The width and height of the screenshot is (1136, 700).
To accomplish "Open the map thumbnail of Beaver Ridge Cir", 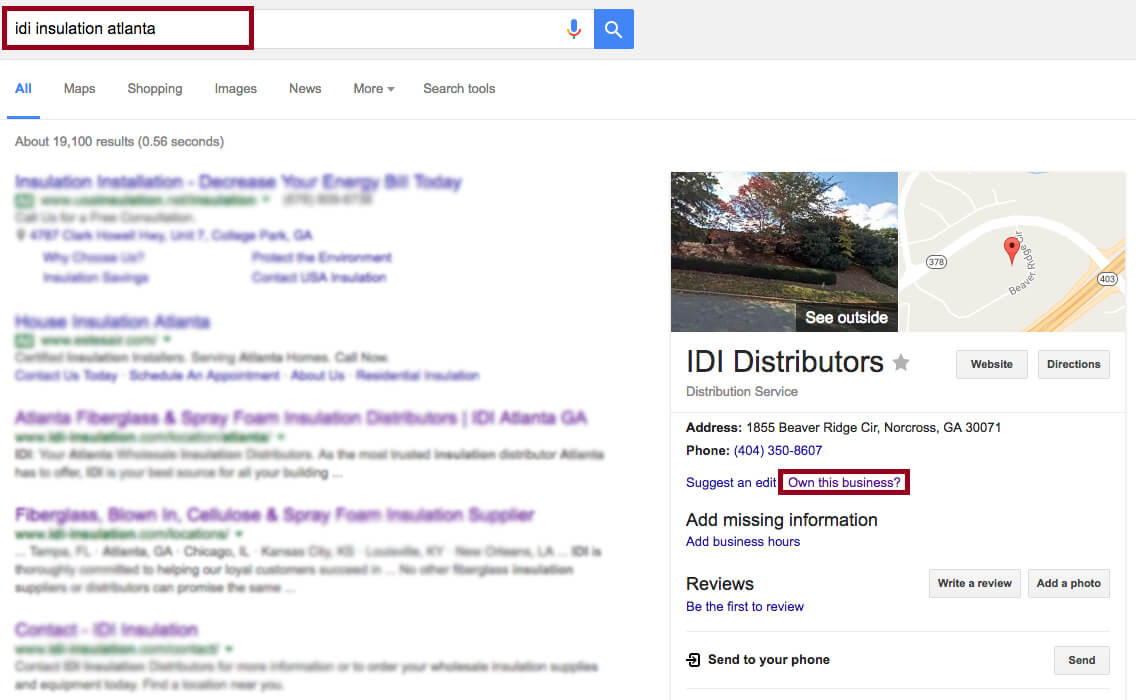I will point(1012,251).
